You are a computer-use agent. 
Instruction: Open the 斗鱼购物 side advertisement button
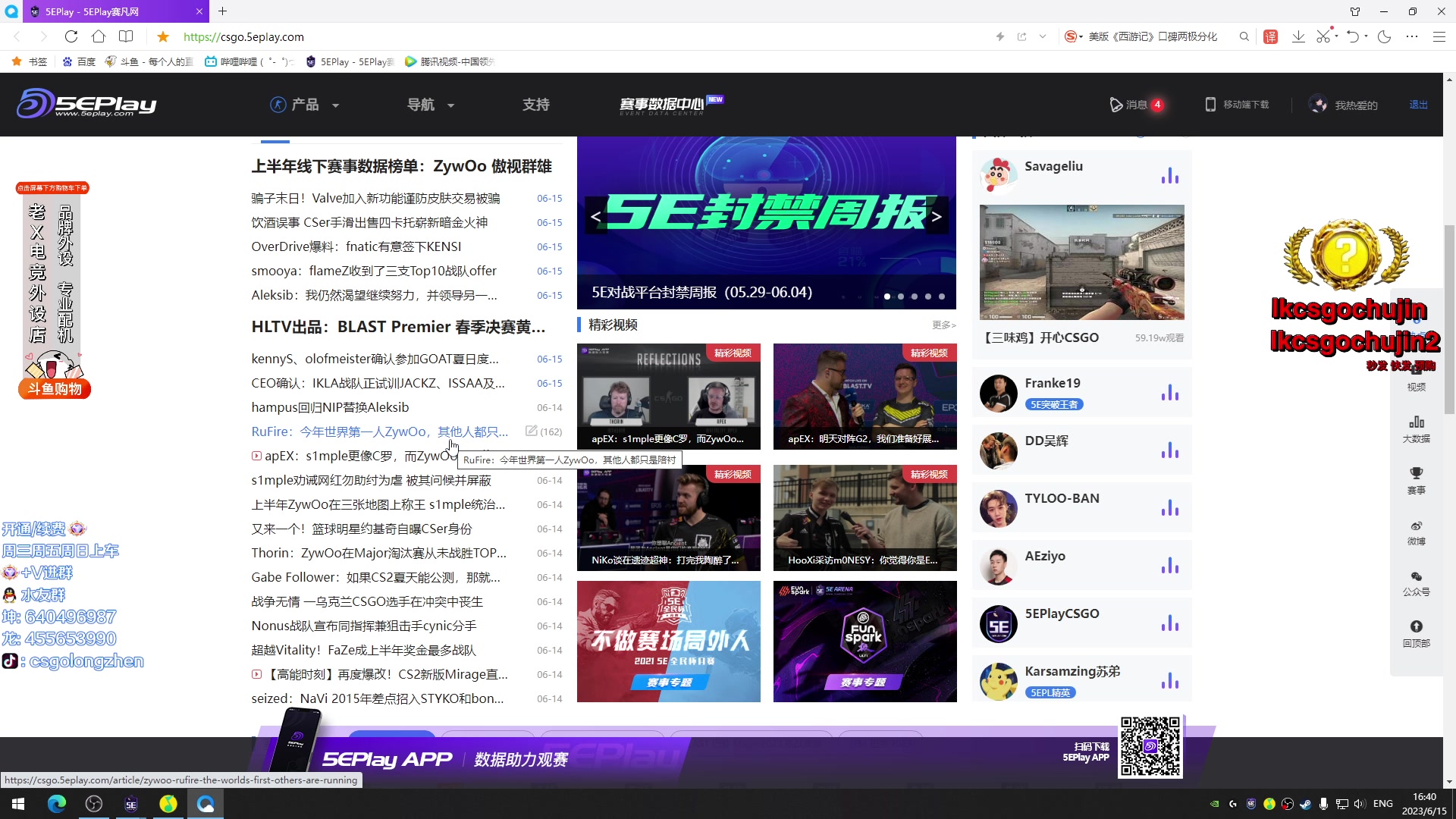coord(55,388)
